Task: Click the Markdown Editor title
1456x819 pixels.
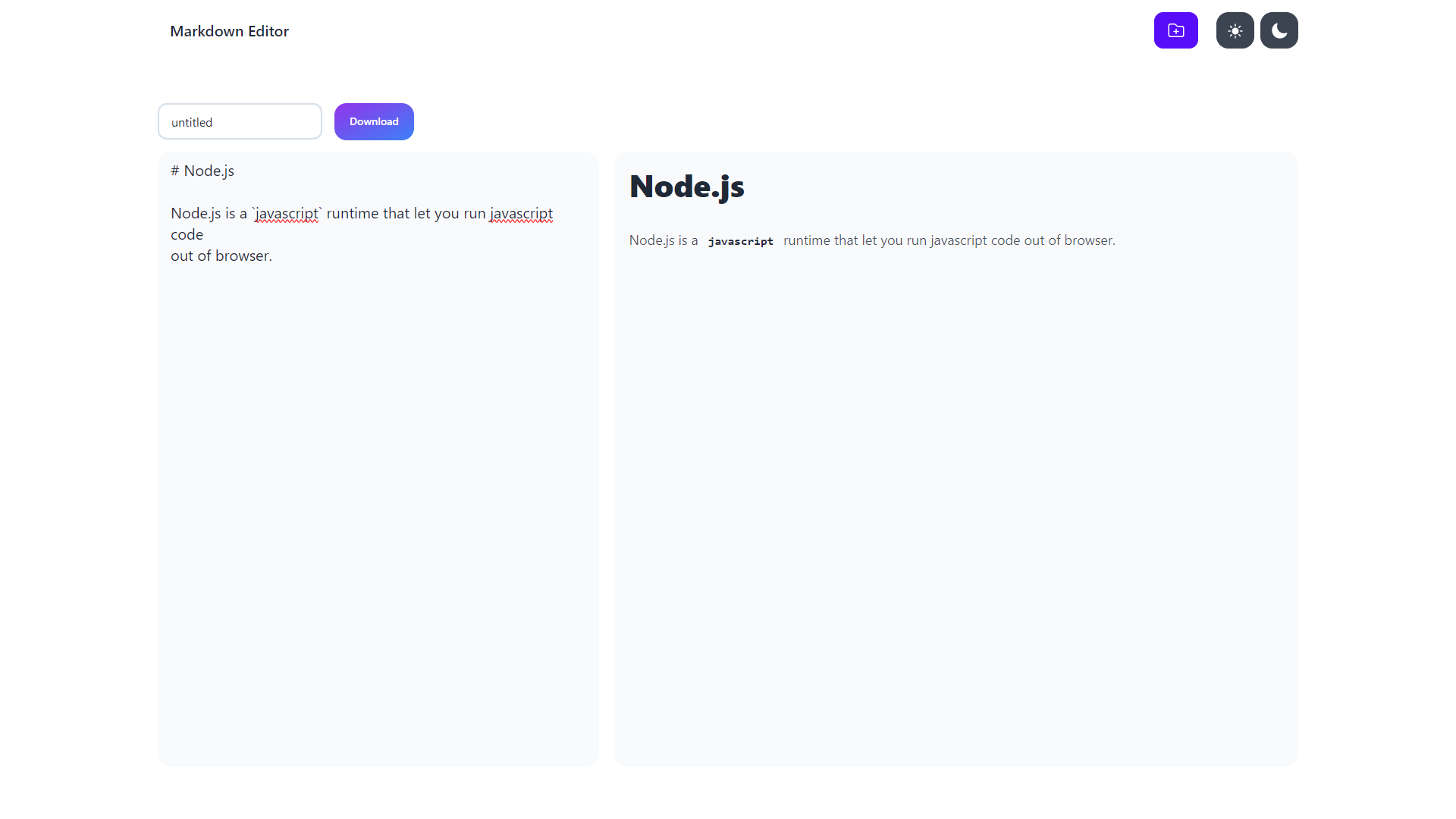Action: (229, 31)
